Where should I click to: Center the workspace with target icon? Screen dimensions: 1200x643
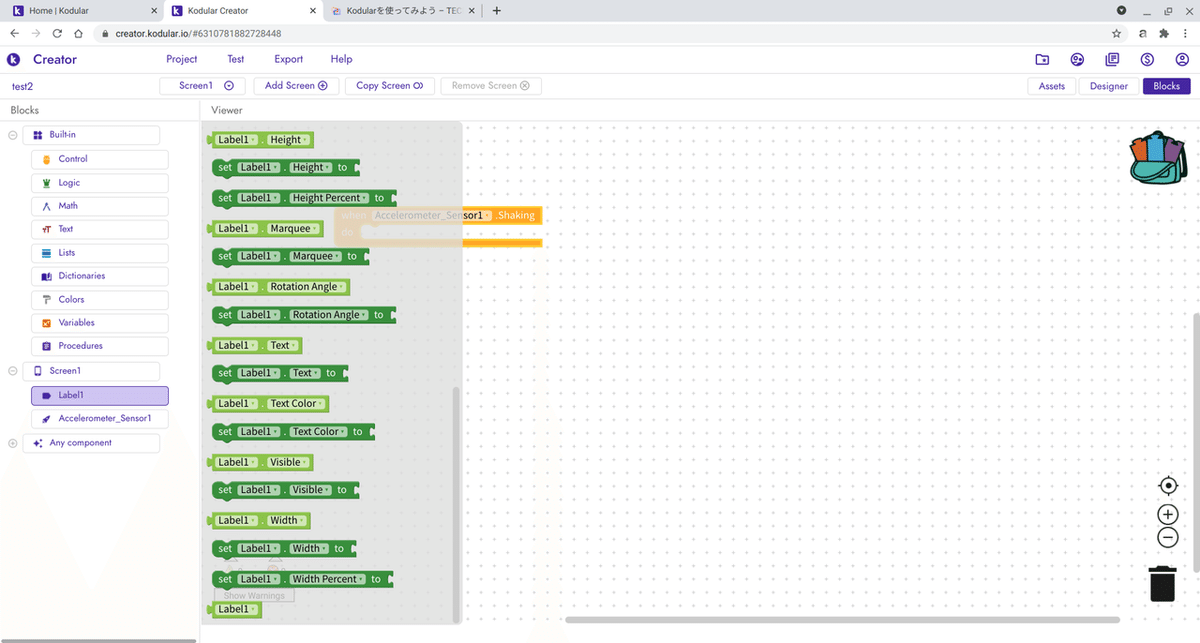pyautogui.click(x=1167, y=486)
